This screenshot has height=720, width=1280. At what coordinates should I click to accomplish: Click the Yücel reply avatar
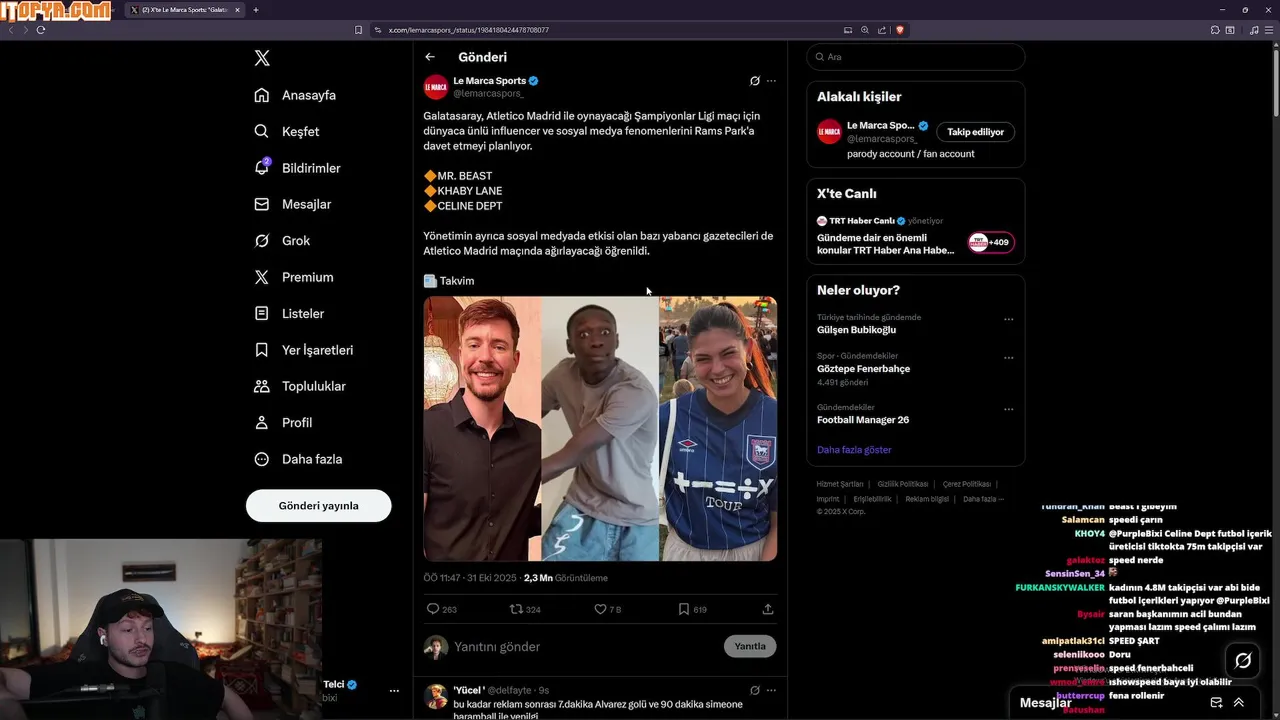(436, 697)
